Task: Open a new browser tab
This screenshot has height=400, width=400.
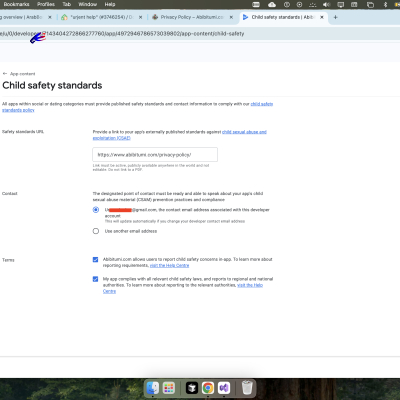Action: [335, 17]
